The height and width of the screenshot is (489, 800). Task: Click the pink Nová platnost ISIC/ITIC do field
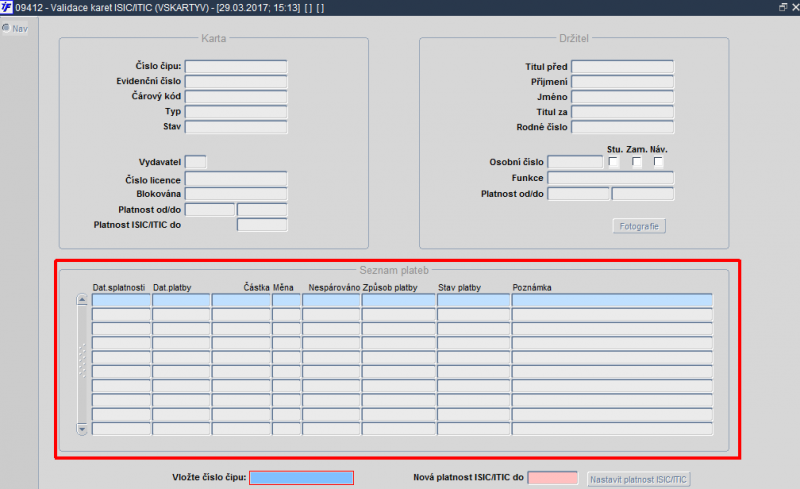coord(553,478)
